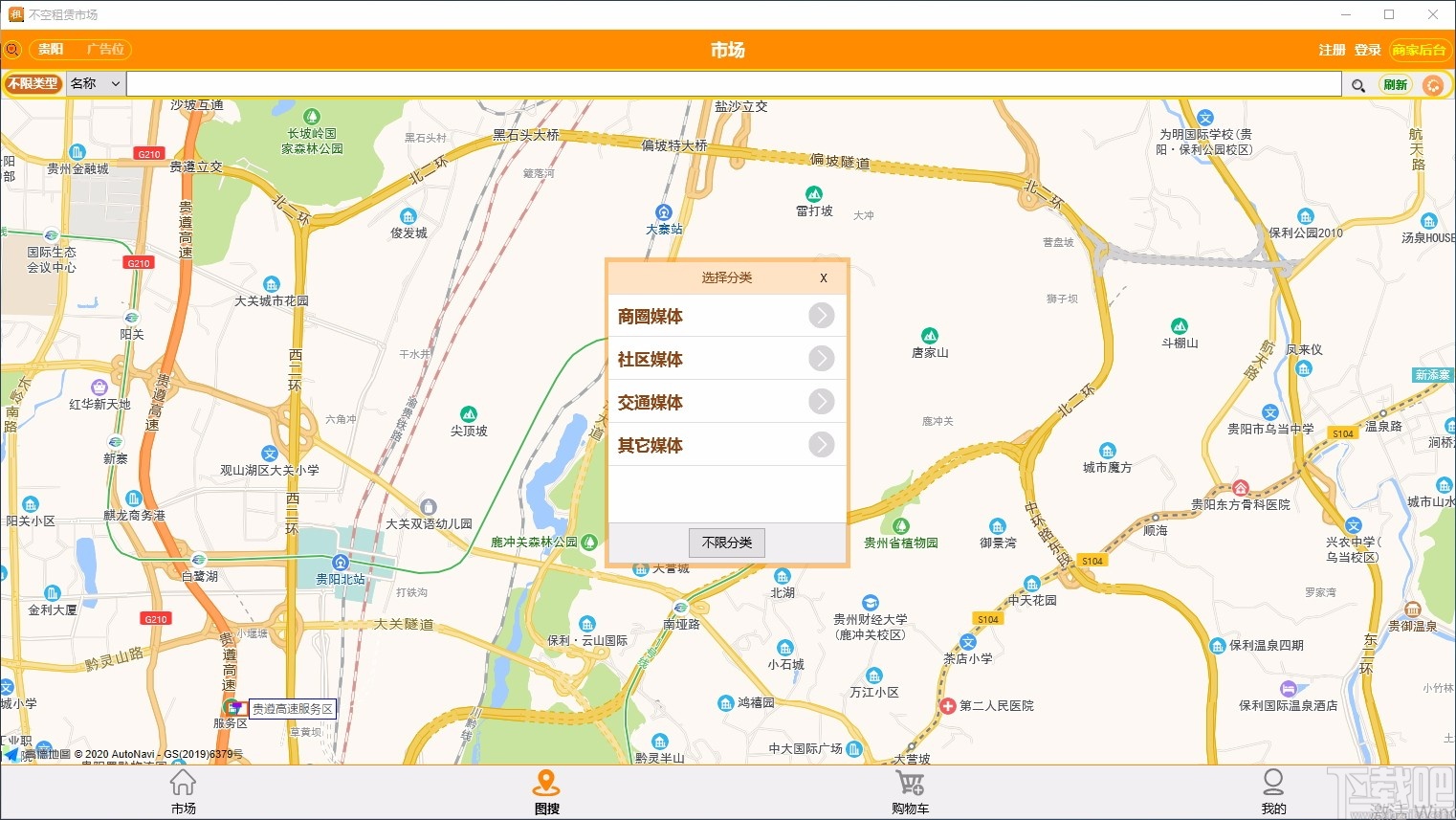Click the 红华新天地 shopping marker

click(99, 388)
